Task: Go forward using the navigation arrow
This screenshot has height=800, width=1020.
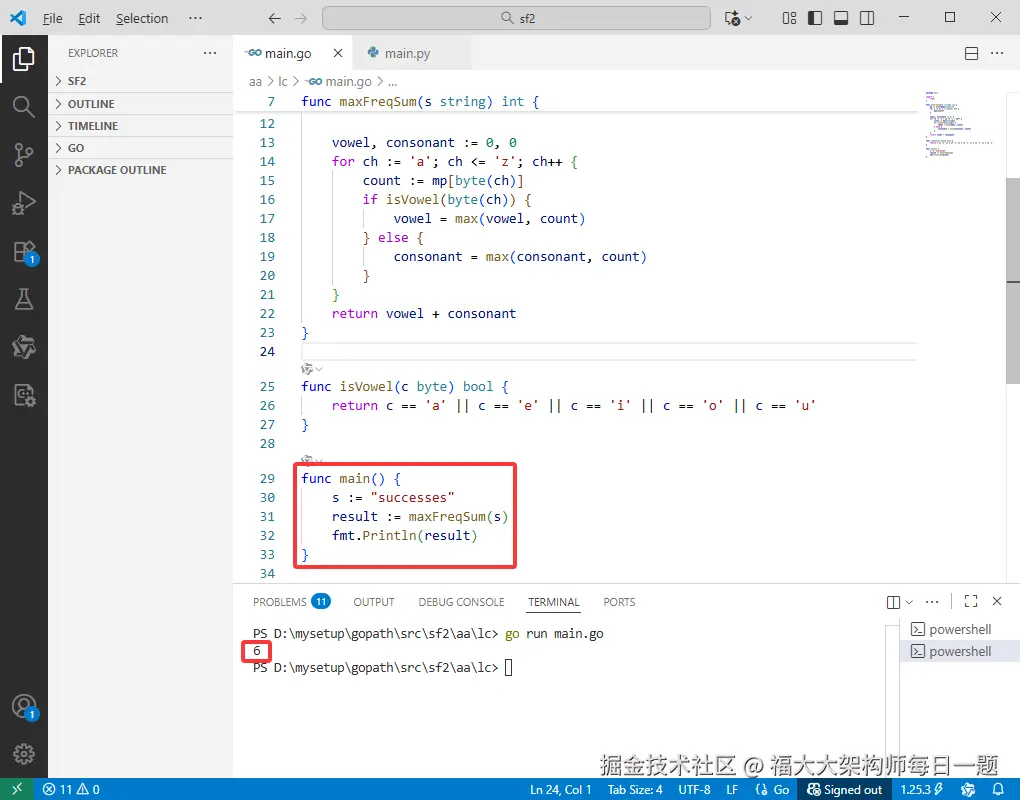Action: 301,18
